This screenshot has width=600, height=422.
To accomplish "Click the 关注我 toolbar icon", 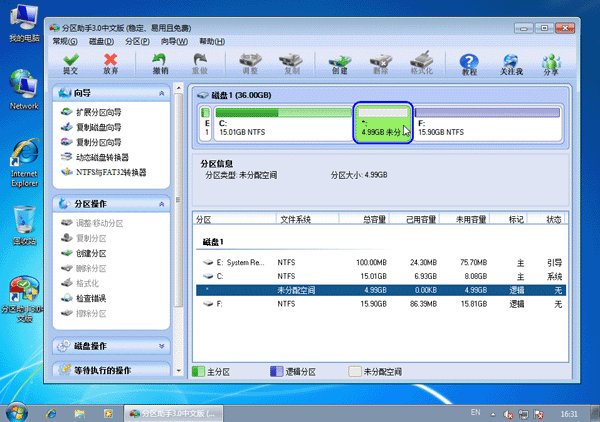I will 511,64.
